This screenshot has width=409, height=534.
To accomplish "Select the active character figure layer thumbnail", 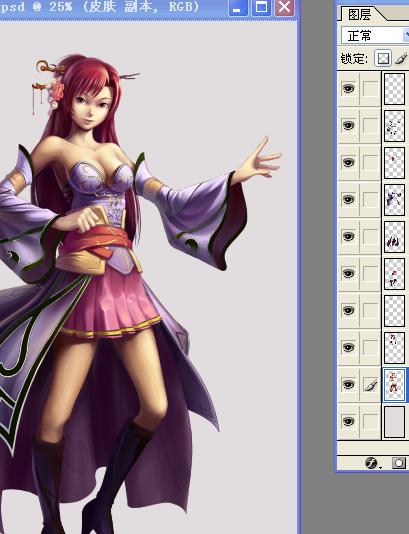I will tap(395, 385).
